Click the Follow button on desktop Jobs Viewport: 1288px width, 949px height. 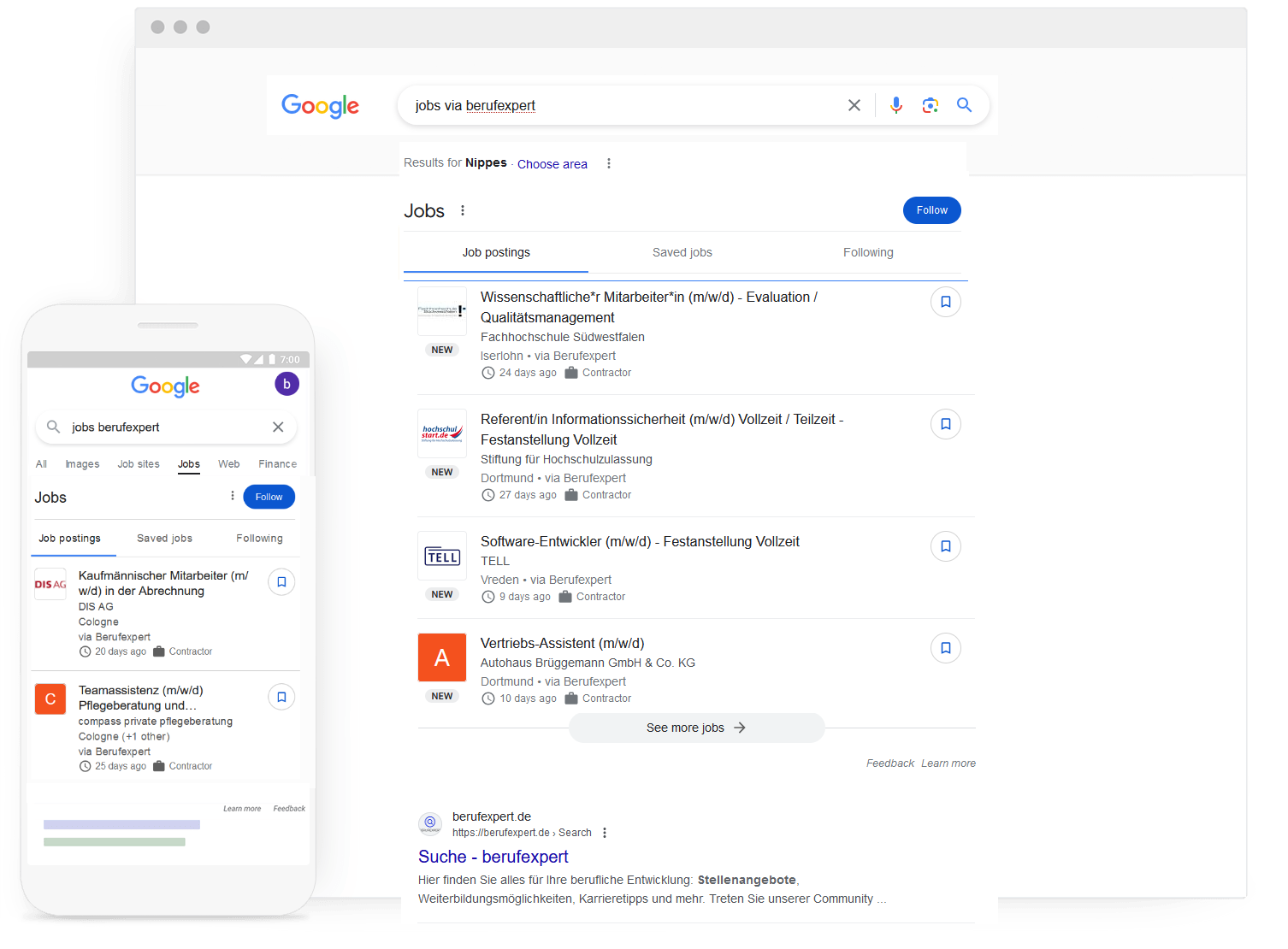click(x=931, y=210)
